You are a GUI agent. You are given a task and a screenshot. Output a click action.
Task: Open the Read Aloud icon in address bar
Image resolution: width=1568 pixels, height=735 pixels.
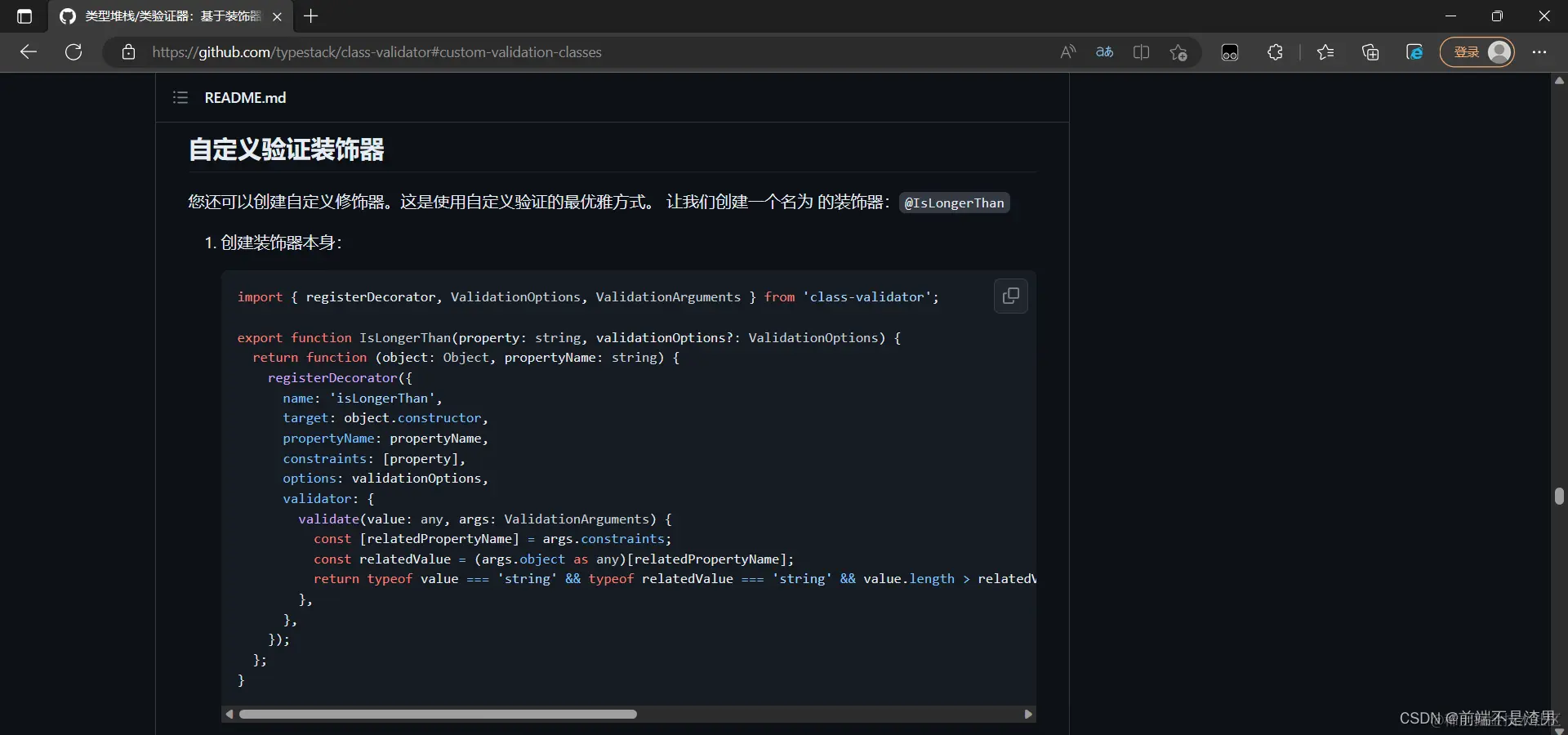tap(1067, 52)
